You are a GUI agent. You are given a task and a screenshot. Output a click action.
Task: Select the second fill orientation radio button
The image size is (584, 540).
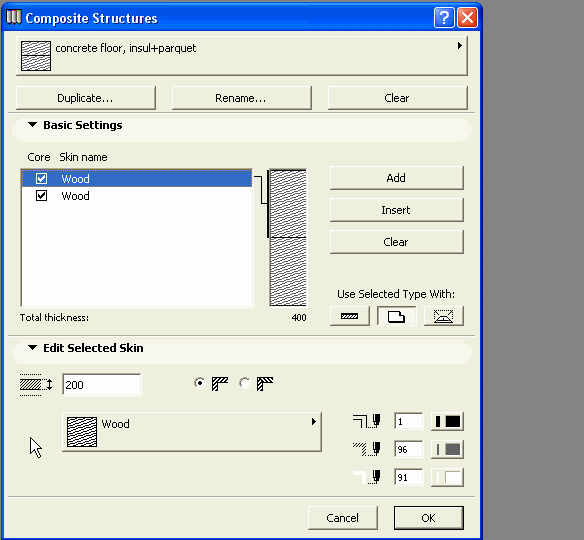[245, 383]
